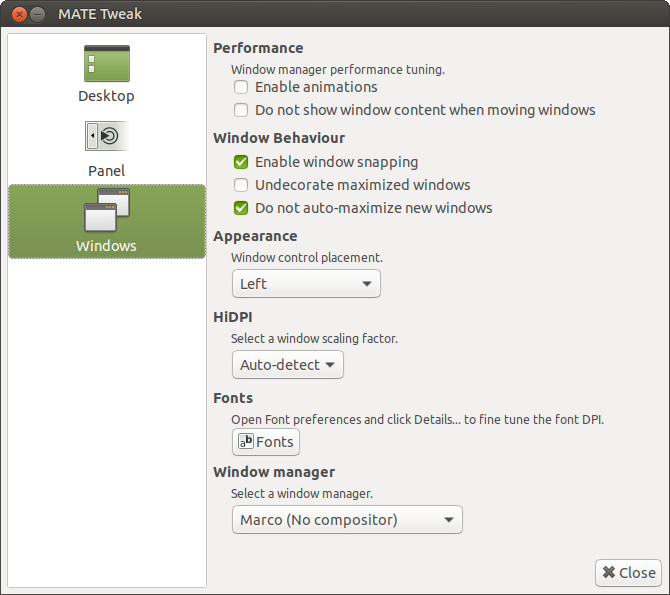670x595 pixels.
Task: Click the red window close button
Action: pos(18,15)
